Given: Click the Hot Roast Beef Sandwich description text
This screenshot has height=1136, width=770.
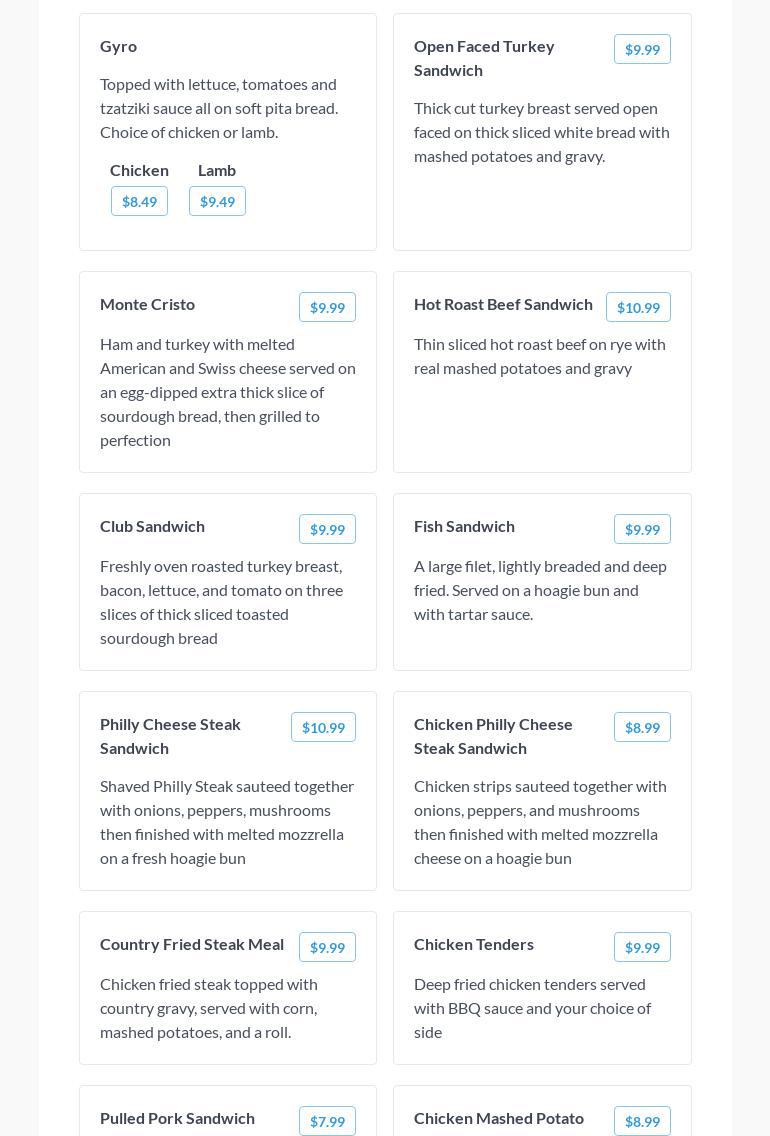Looking at the screenshot, I should tap(540, 356).
